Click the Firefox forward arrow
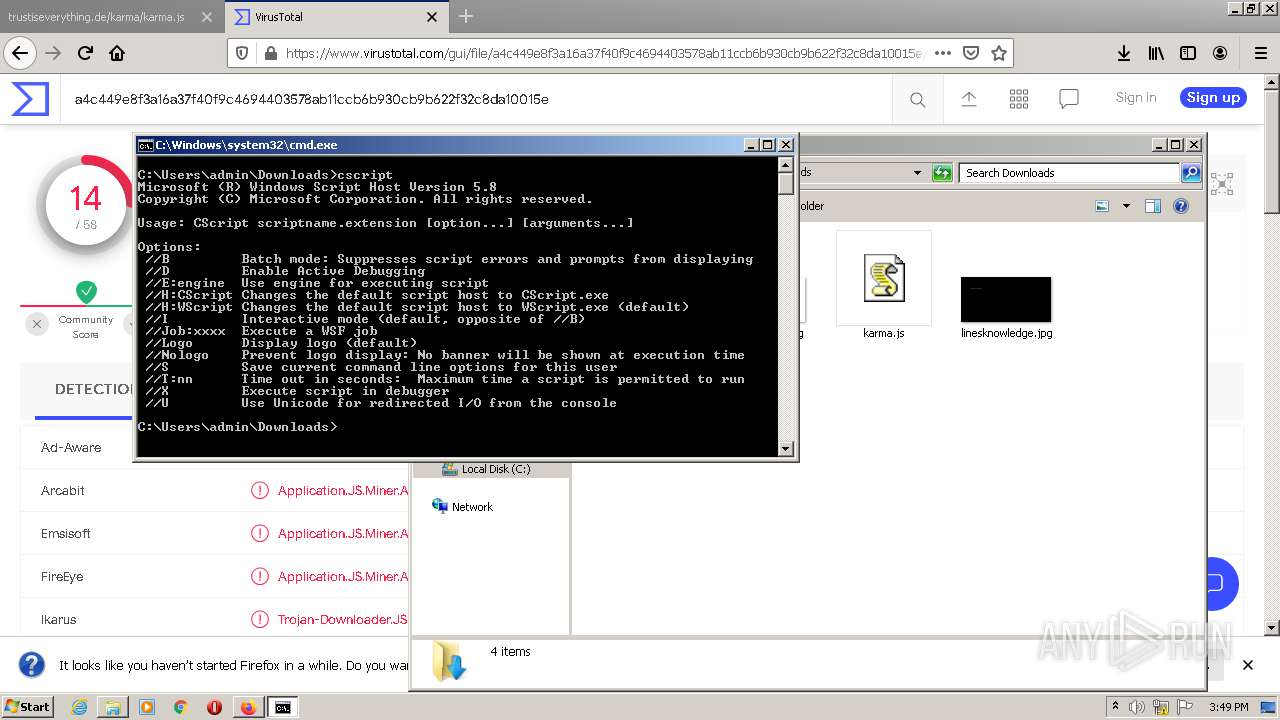The image size is (1280, 720). pos(53,53)
